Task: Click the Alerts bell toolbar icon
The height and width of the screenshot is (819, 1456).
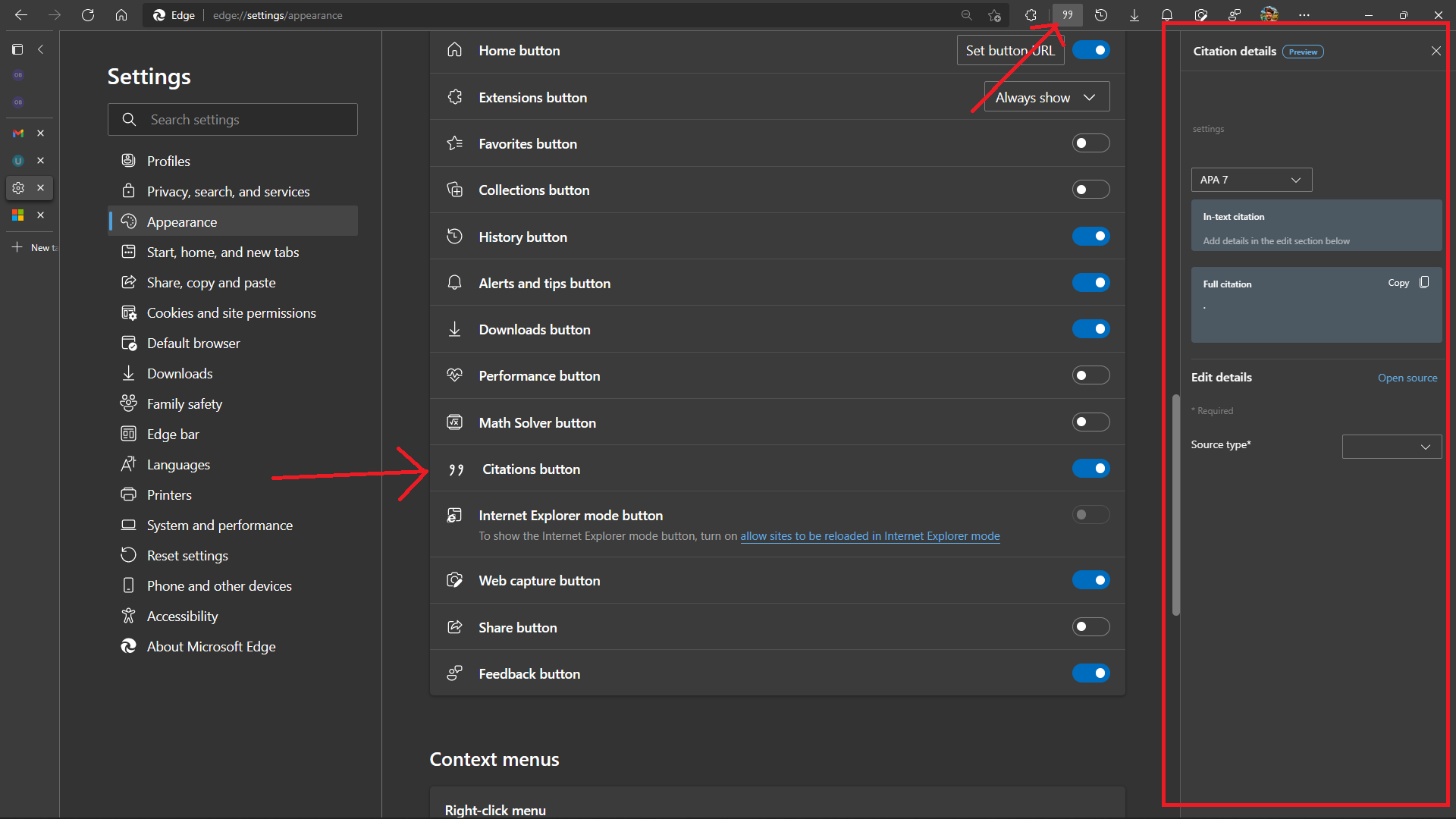Action: click(1167, 15)
